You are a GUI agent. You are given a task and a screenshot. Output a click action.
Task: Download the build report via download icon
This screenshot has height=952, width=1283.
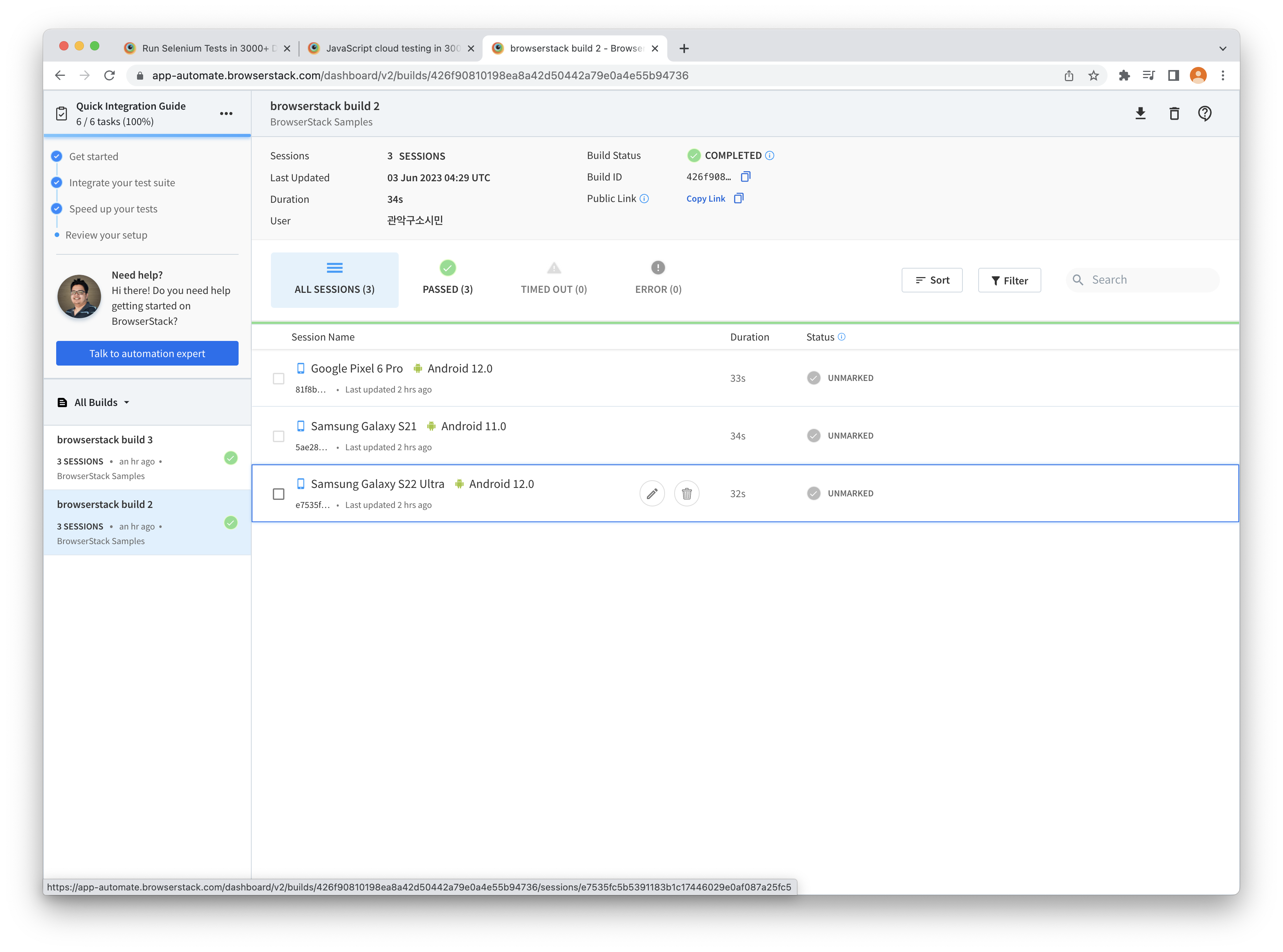(1140, 114)
